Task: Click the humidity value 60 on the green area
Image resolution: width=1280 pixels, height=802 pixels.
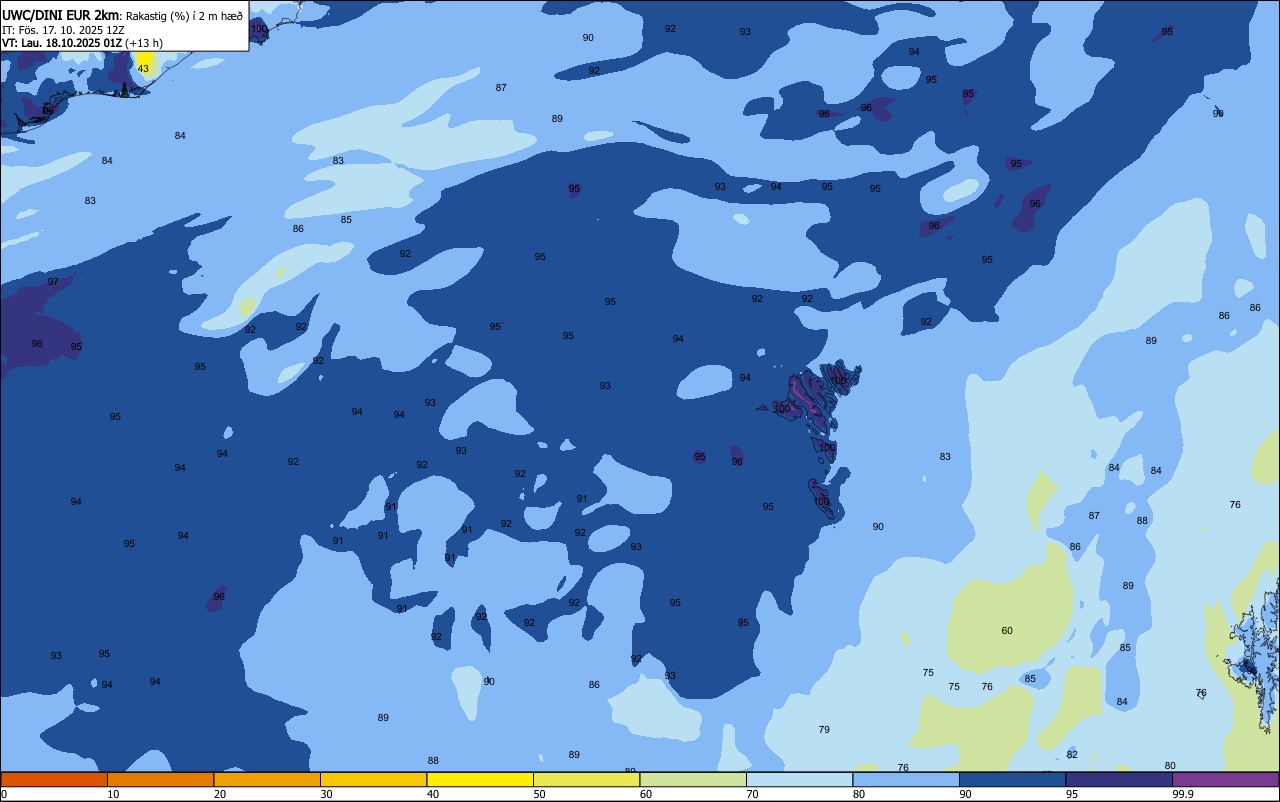Action: tap(1007, 631)
